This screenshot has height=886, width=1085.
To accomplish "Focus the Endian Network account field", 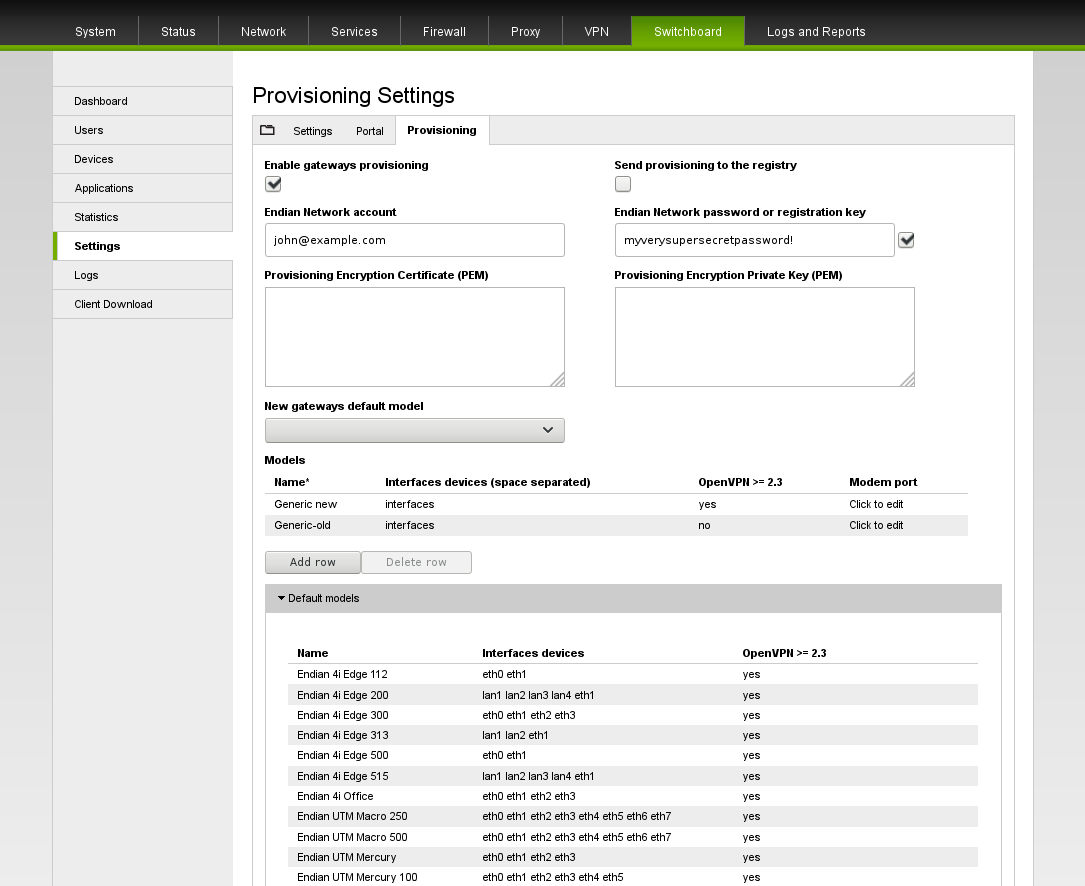I will [414, 240].
